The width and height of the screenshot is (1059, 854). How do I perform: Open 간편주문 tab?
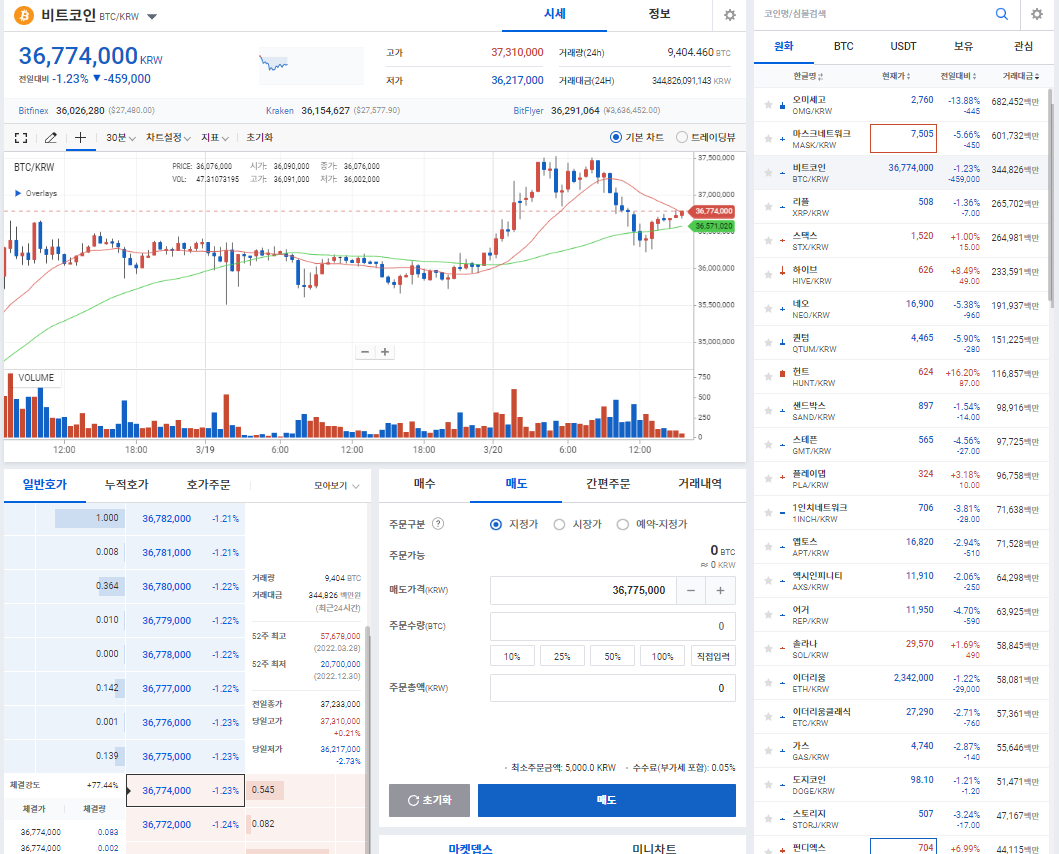[608, 484]
